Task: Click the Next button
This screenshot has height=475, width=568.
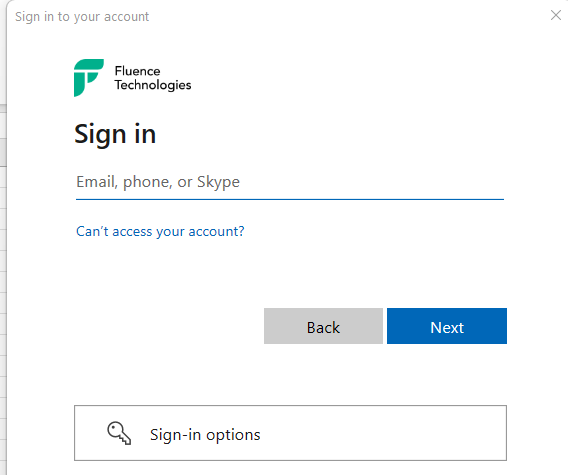Action: pos(447,326)
